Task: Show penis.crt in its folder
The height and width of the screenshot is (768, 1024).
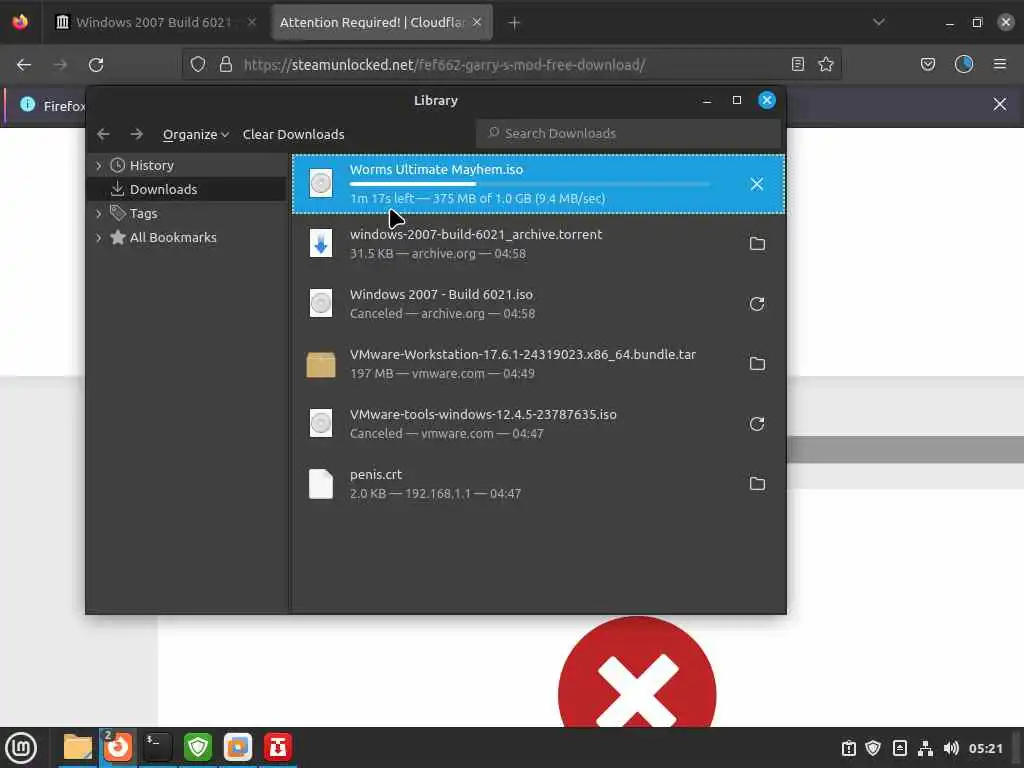Action: click(757, 483)
